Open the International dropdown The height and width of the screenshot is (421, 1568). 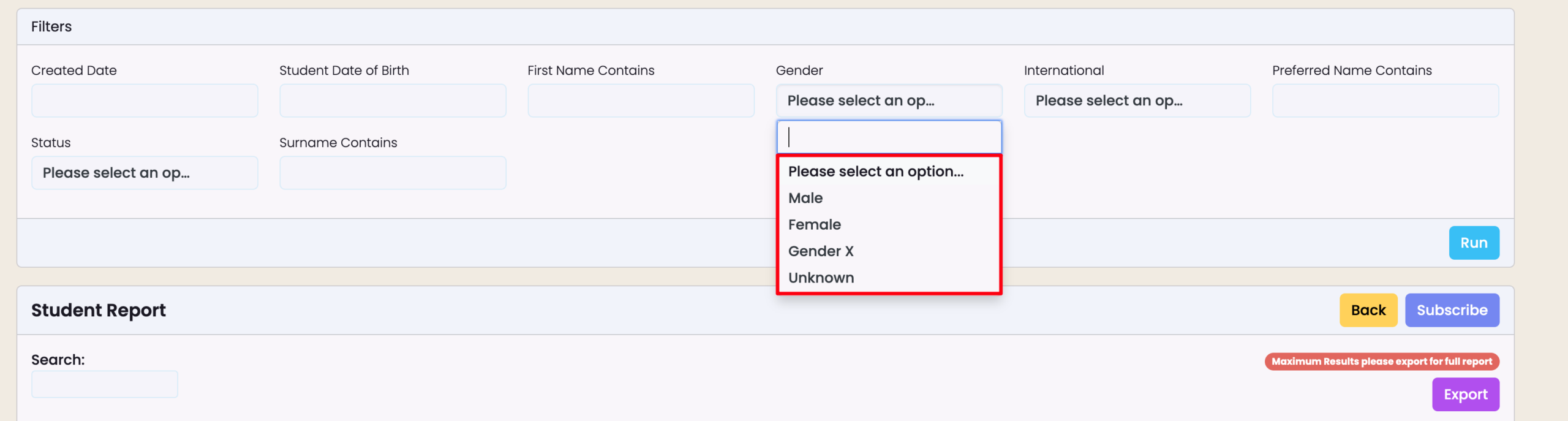1137,101
